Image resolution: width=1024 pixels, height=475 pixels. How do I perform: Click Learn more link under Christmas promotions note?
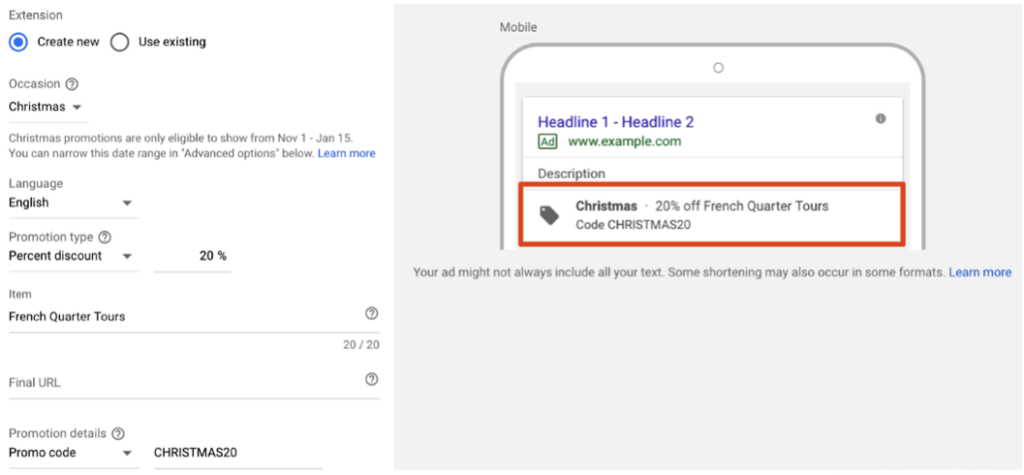coord(346,154)
